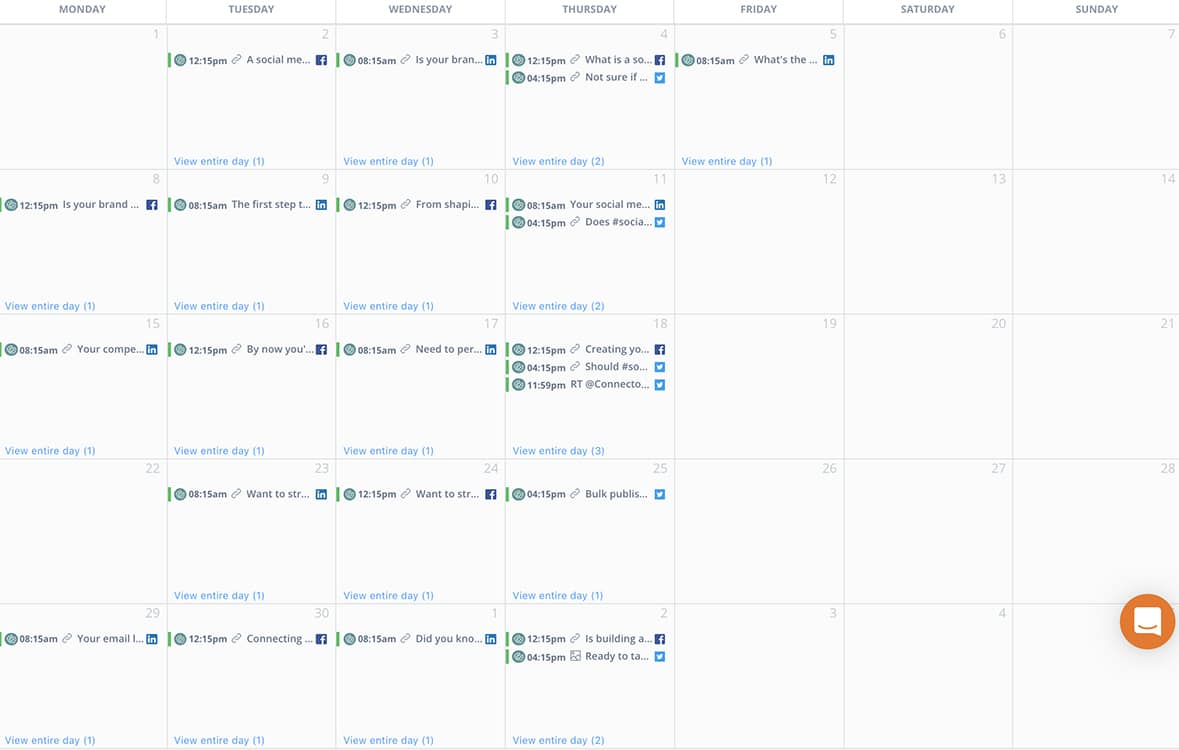Click profile avatar on "RT @Connecto..." post
The width and height of the screenshot is (1179, 750).
pos(518,384)
